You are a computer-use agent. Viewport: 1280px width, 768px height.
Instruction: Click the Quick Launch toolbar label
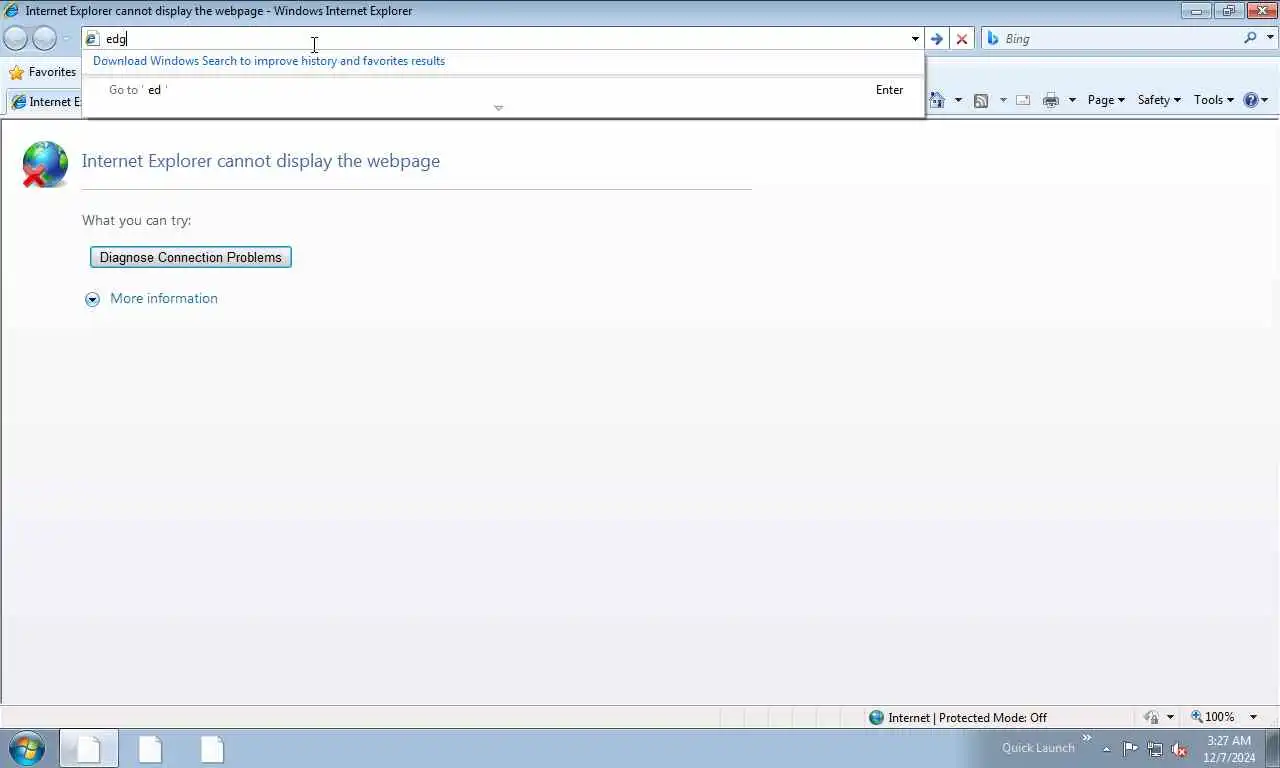point(1038,748)
